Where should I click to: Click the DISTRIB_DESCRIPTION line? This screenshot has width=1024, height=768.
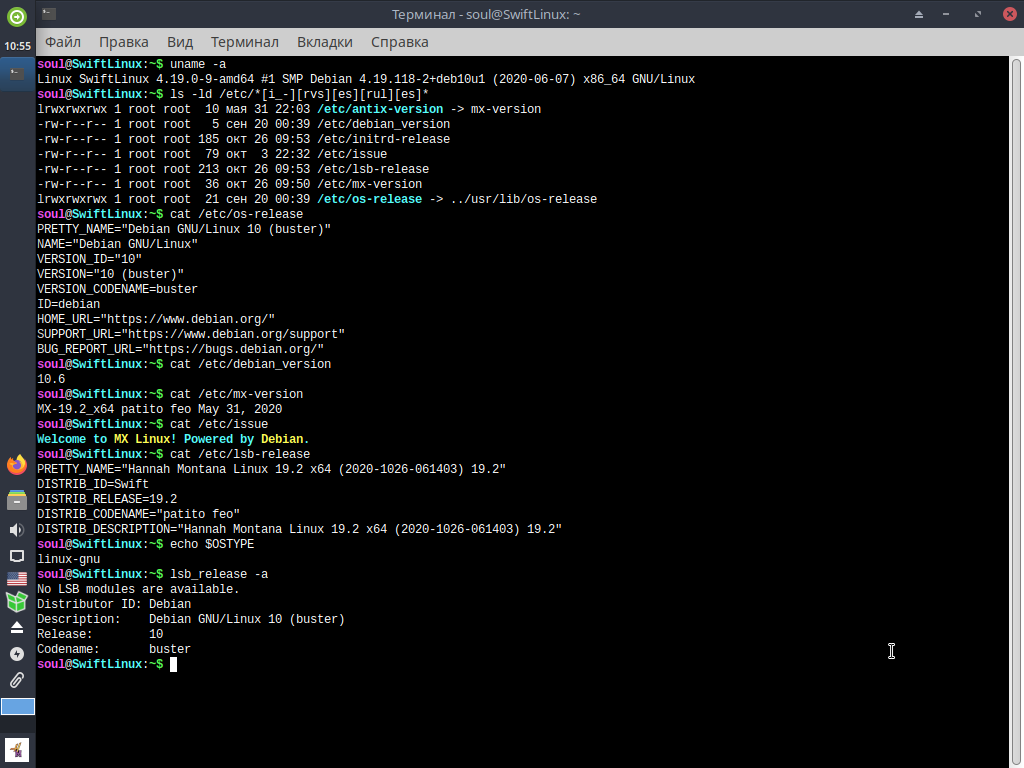299,530
